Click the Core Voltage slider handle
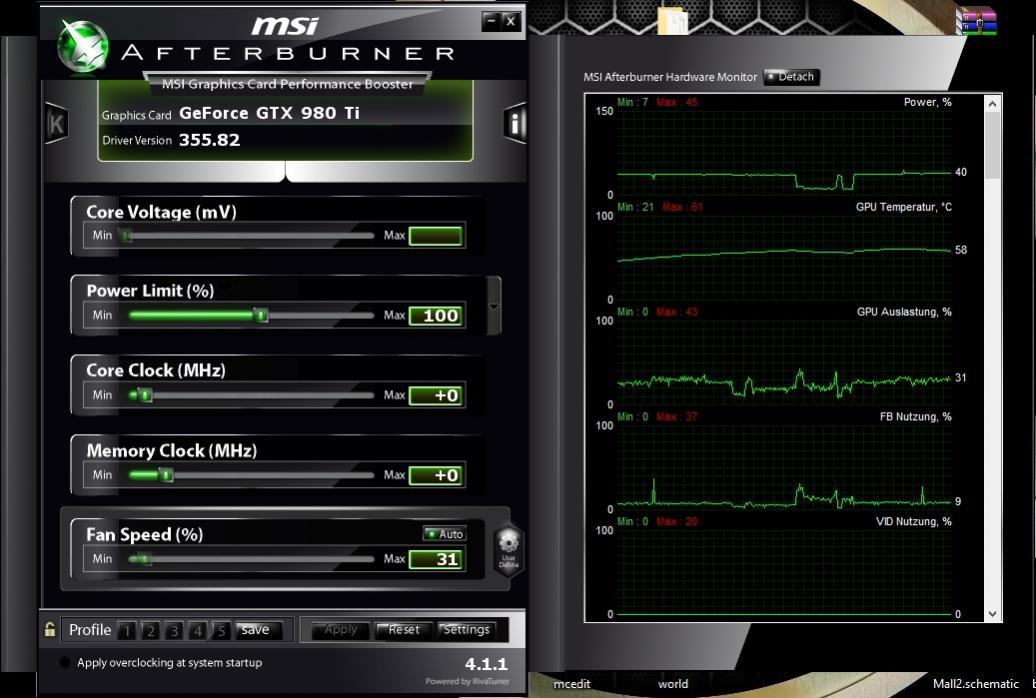 [126, 235]
